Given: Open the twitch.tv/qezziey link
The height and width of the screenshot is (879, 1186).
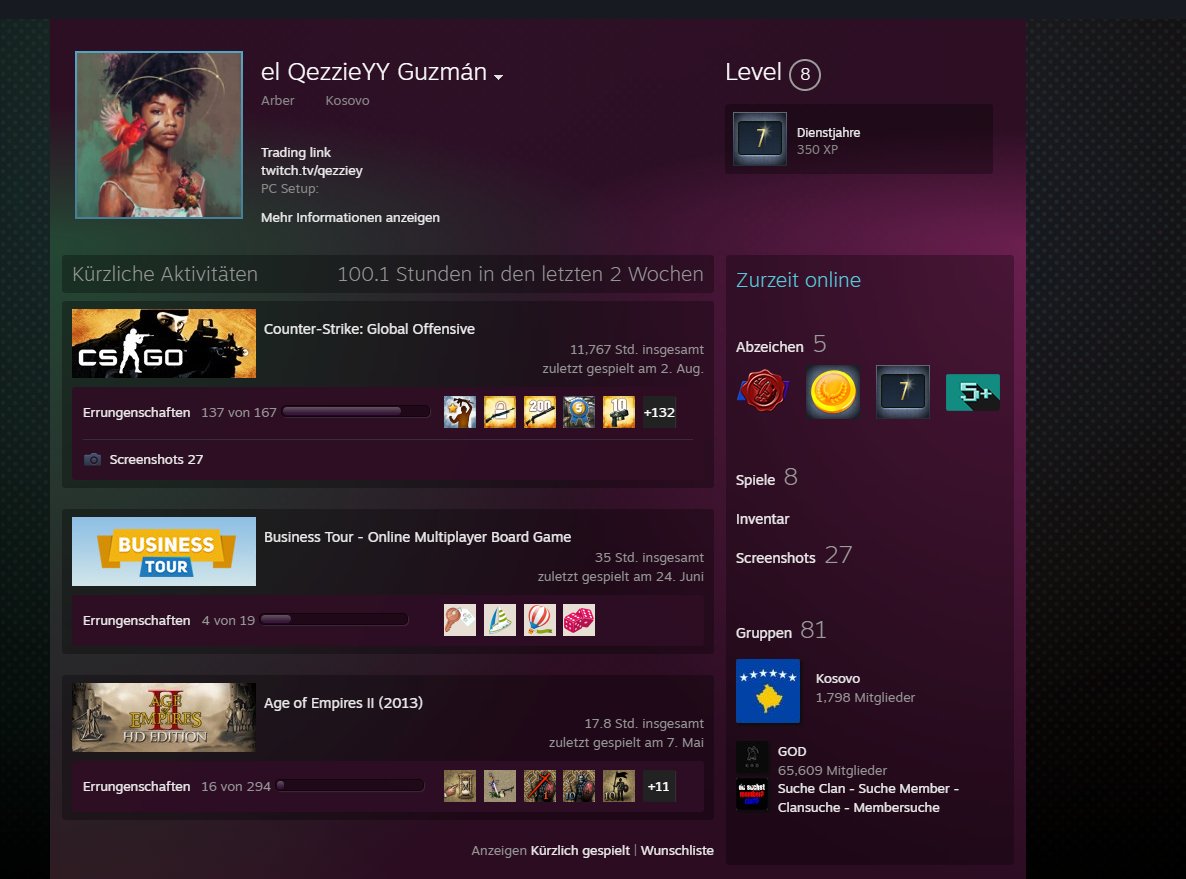Looking at the screenshot, I should pos(312,170).
